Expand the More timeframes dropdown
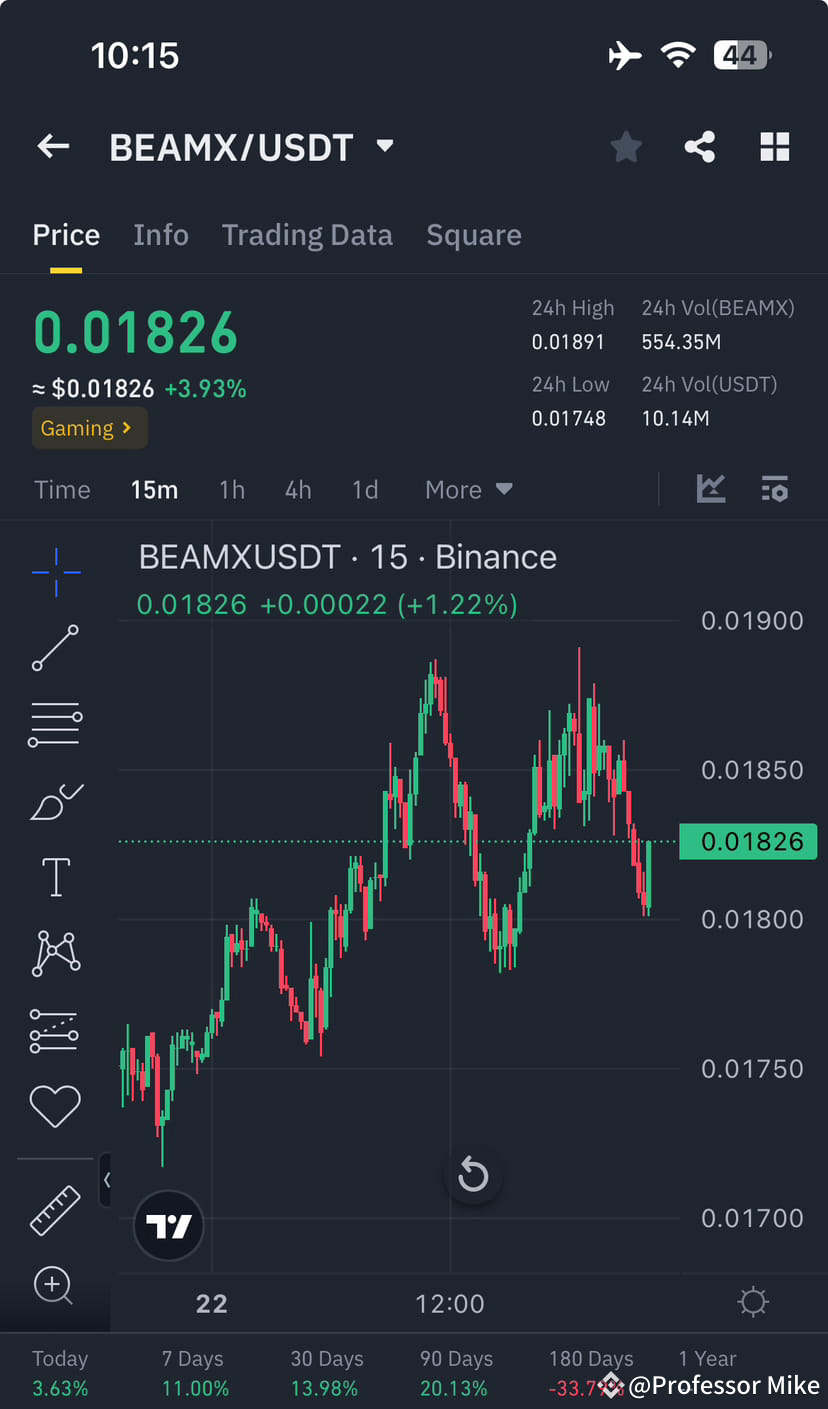This screenshot has width=828, height=1409. point(468,489)
